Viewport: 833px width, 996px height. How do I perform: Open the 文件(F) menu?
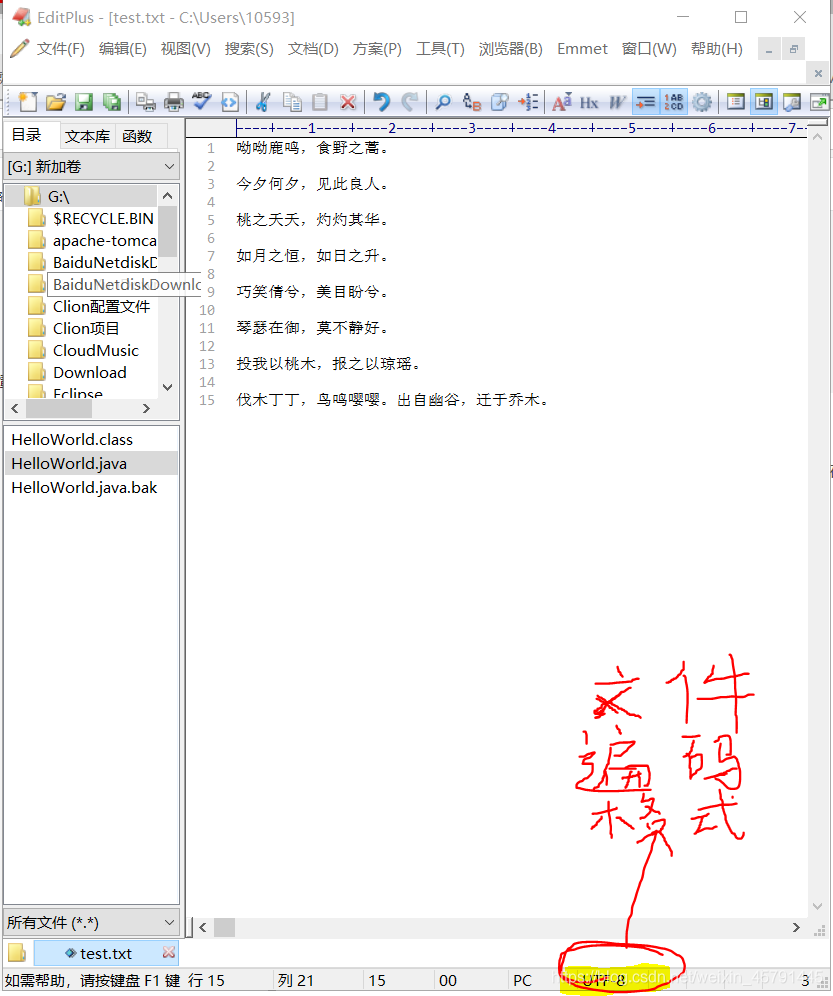[x=60, y=49]
